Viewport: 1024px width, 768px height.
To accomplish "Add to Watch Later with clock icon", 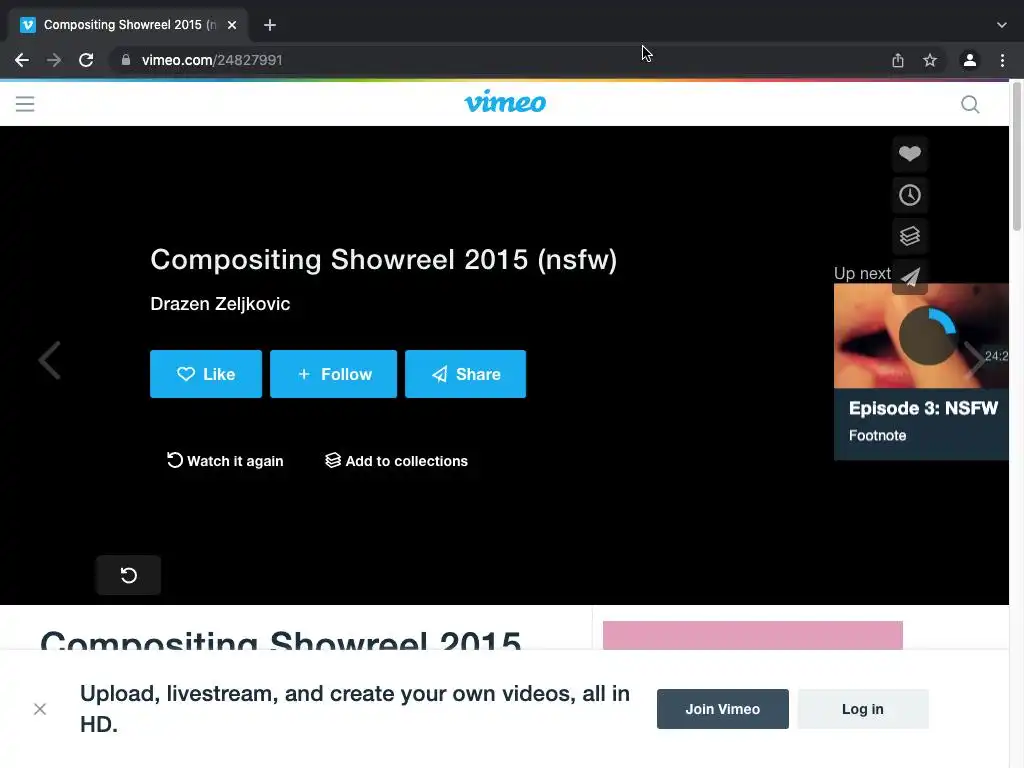I will coord(910,195).
